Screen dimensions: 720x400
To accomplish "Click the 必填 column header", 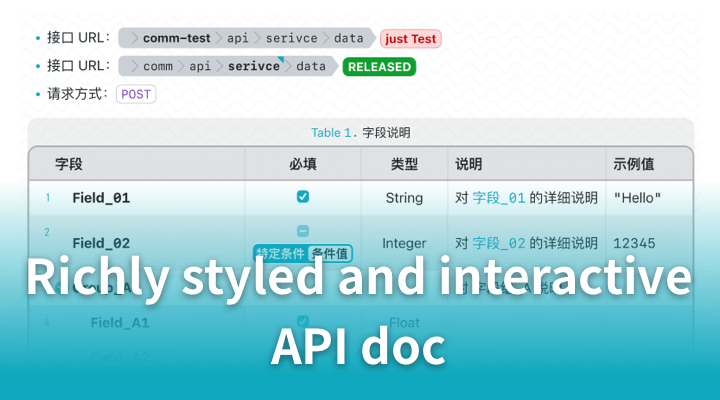I will point(303,164).
